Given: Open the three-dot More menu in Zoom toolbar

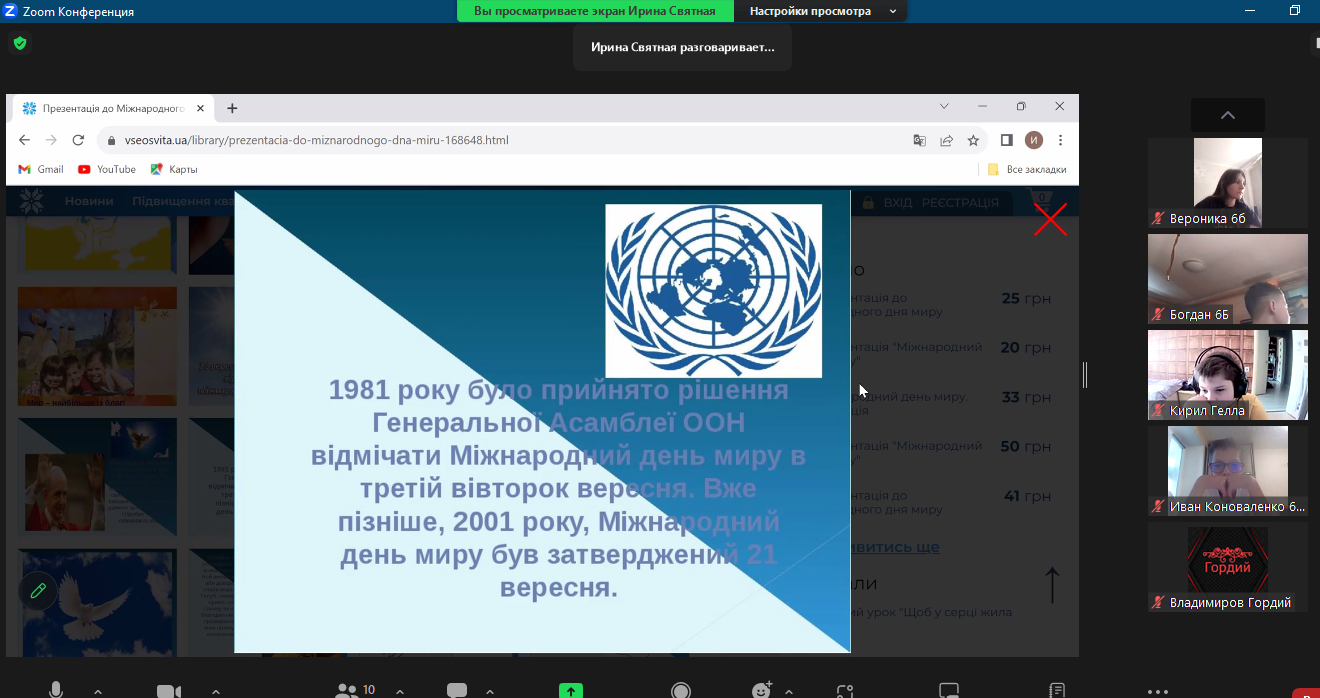Looking at the screenshot, I should [x=1158, y=691].
